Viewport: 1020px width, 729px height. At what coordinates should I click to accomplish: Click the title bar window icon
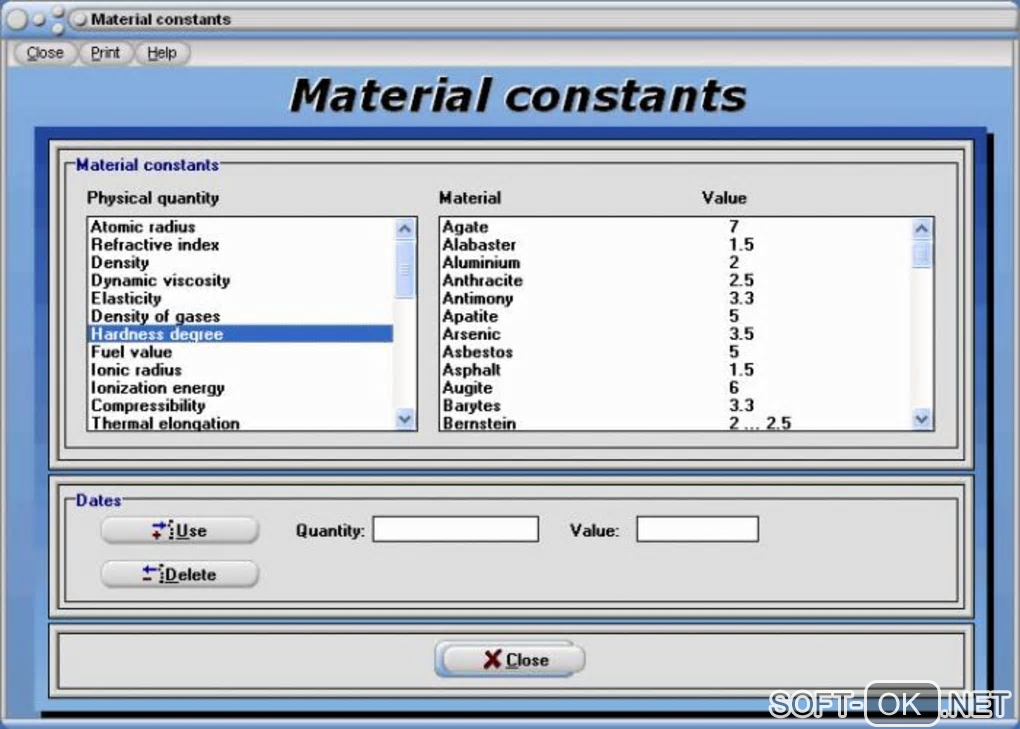point(79,20)
